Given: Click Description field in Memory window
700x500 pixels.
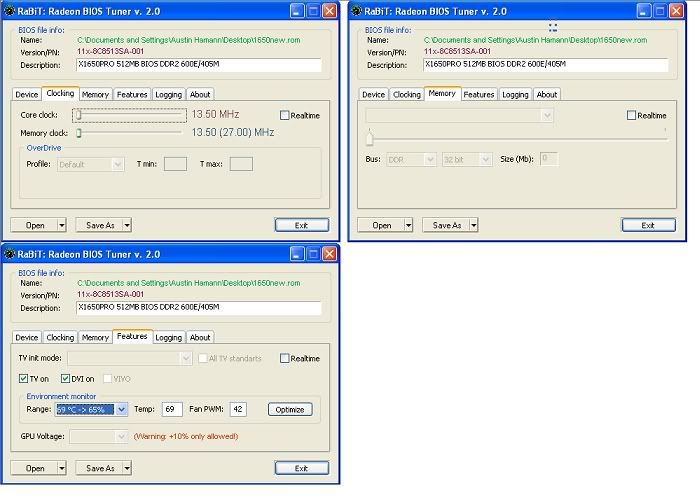Looking at the screenshot, I should pos(546,65).
